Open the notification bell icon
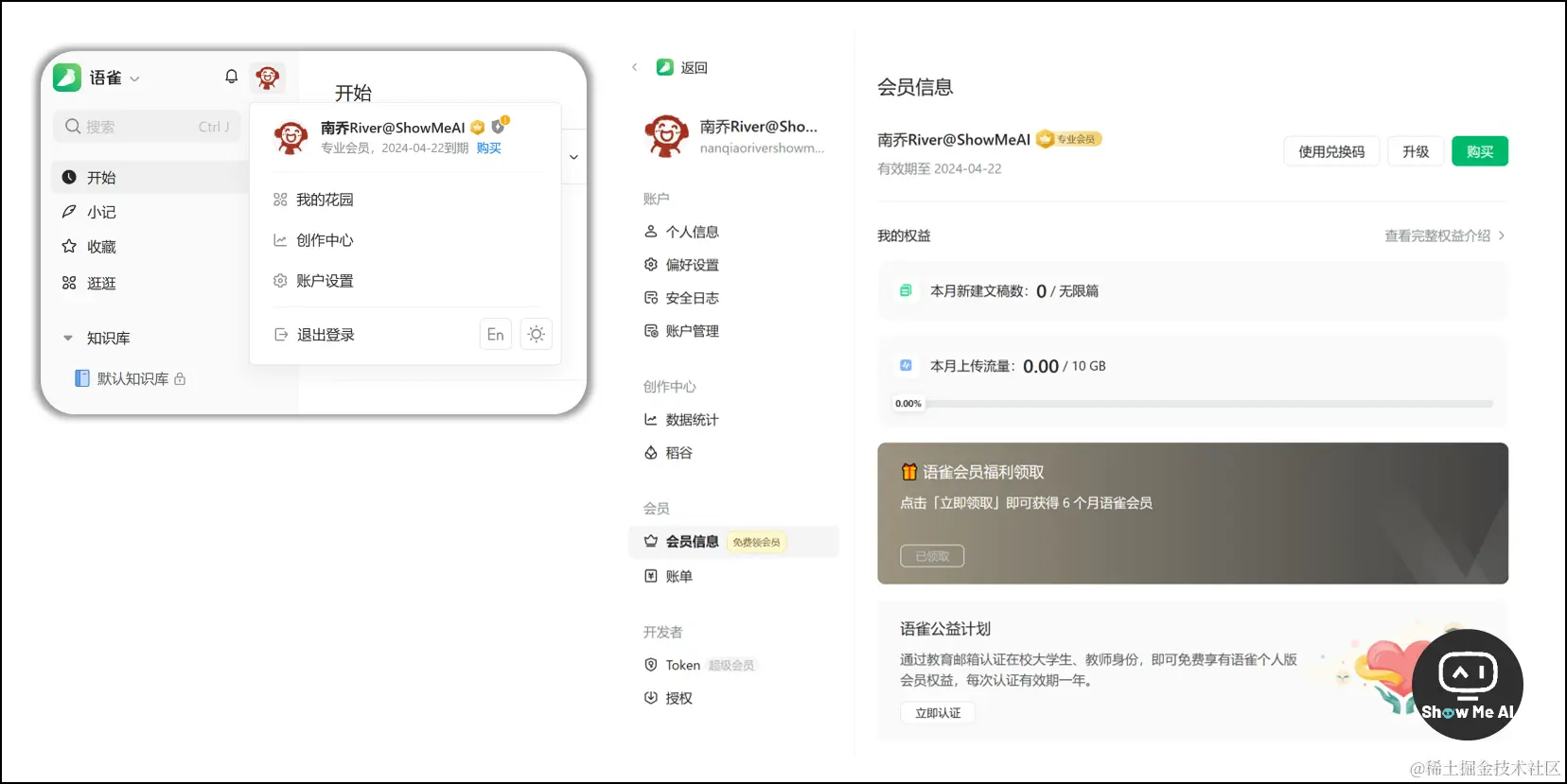 pyautogui.click(x=231, y=77)
